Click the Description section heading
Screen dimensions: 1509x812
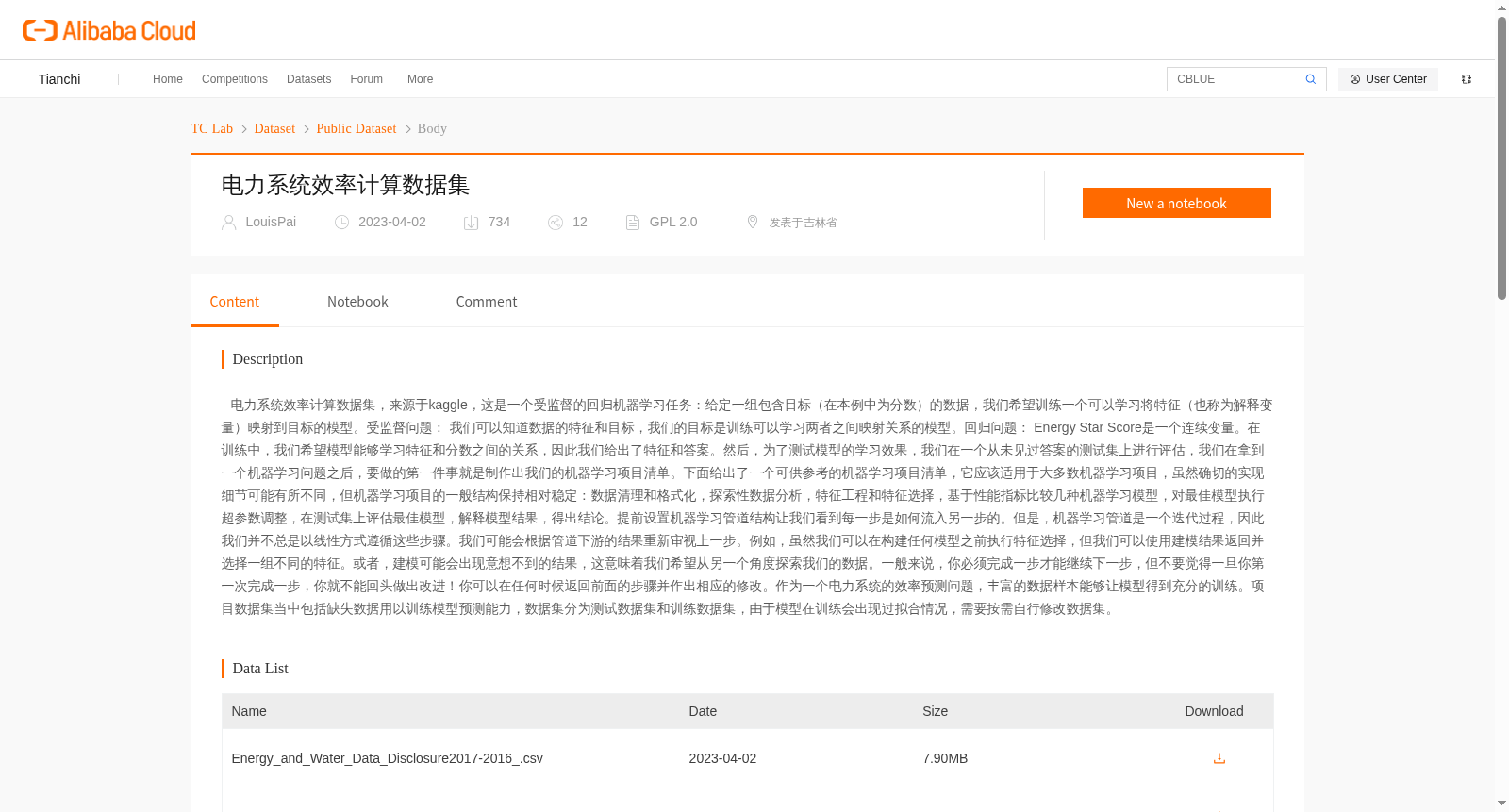268,359
